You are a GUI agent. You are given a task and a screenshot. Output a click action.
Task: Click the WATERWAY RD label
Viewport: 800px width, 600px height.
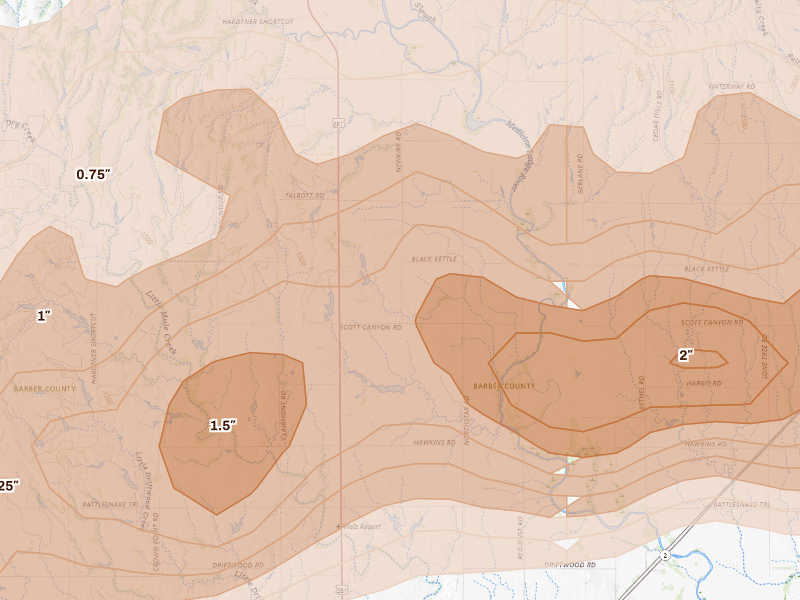(732, 87)
